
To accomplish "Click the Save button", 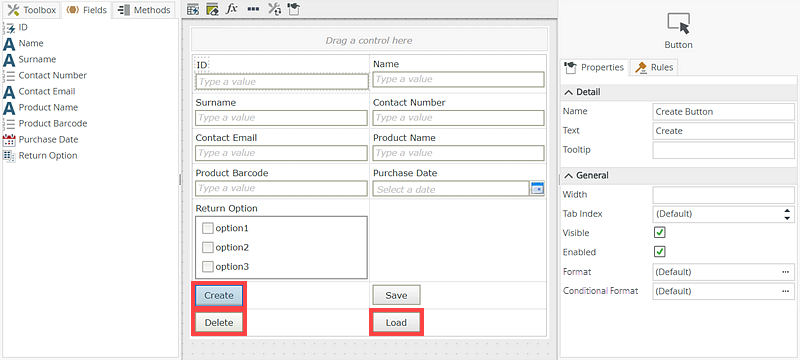I will tap(396, 295).
